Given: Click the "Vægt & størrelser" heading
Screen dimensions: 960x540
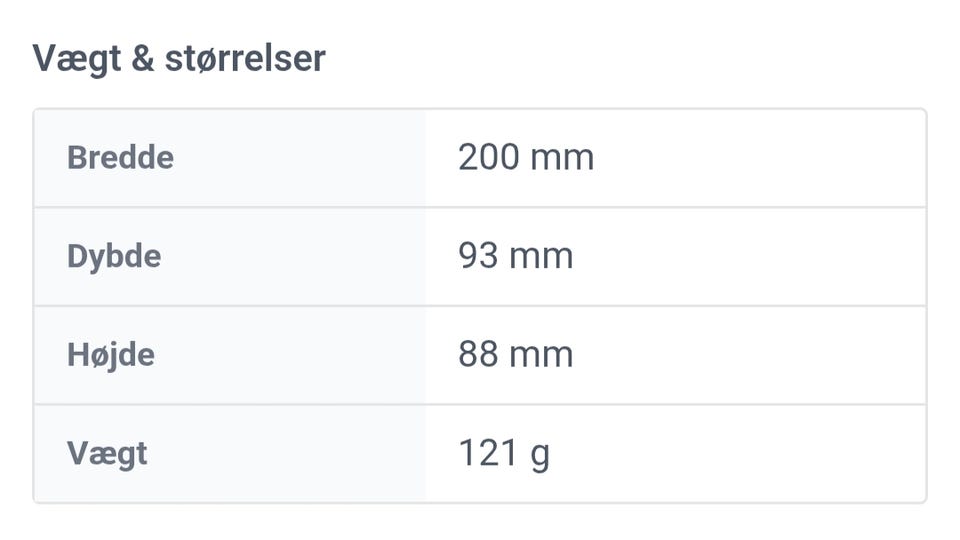Looking at the screenshot, I should 179,59.
